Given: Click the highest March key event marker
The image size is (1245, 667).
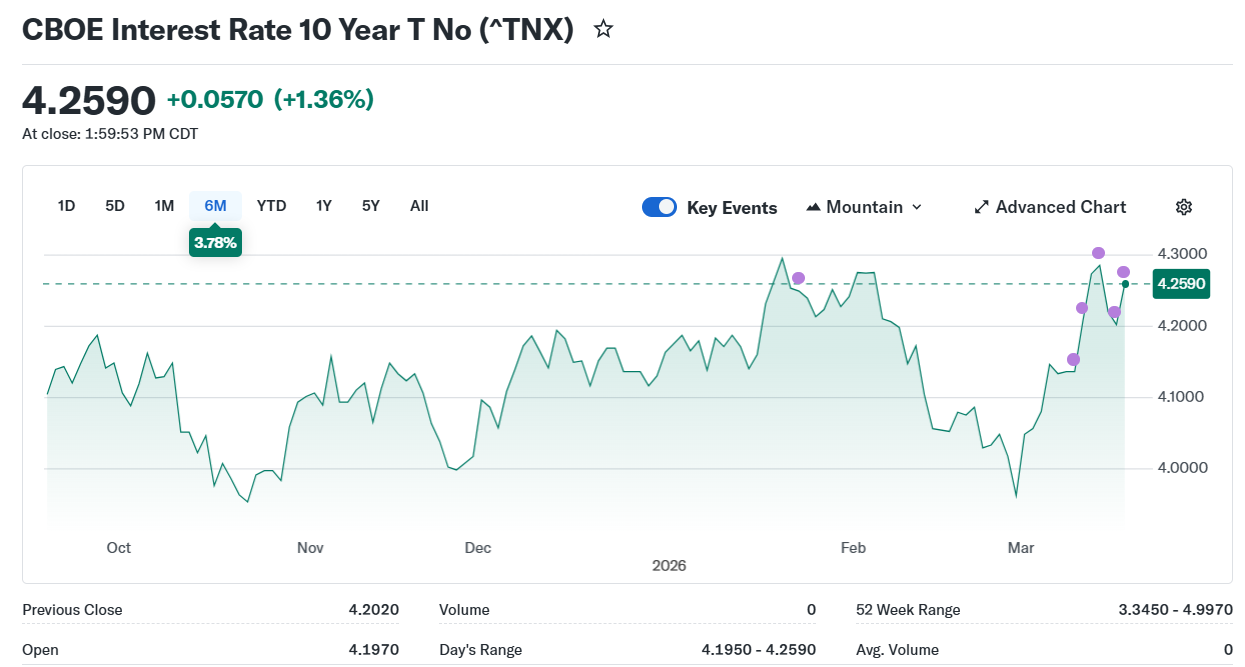Looking at the screenshot, I should [x=1098, y=253].
